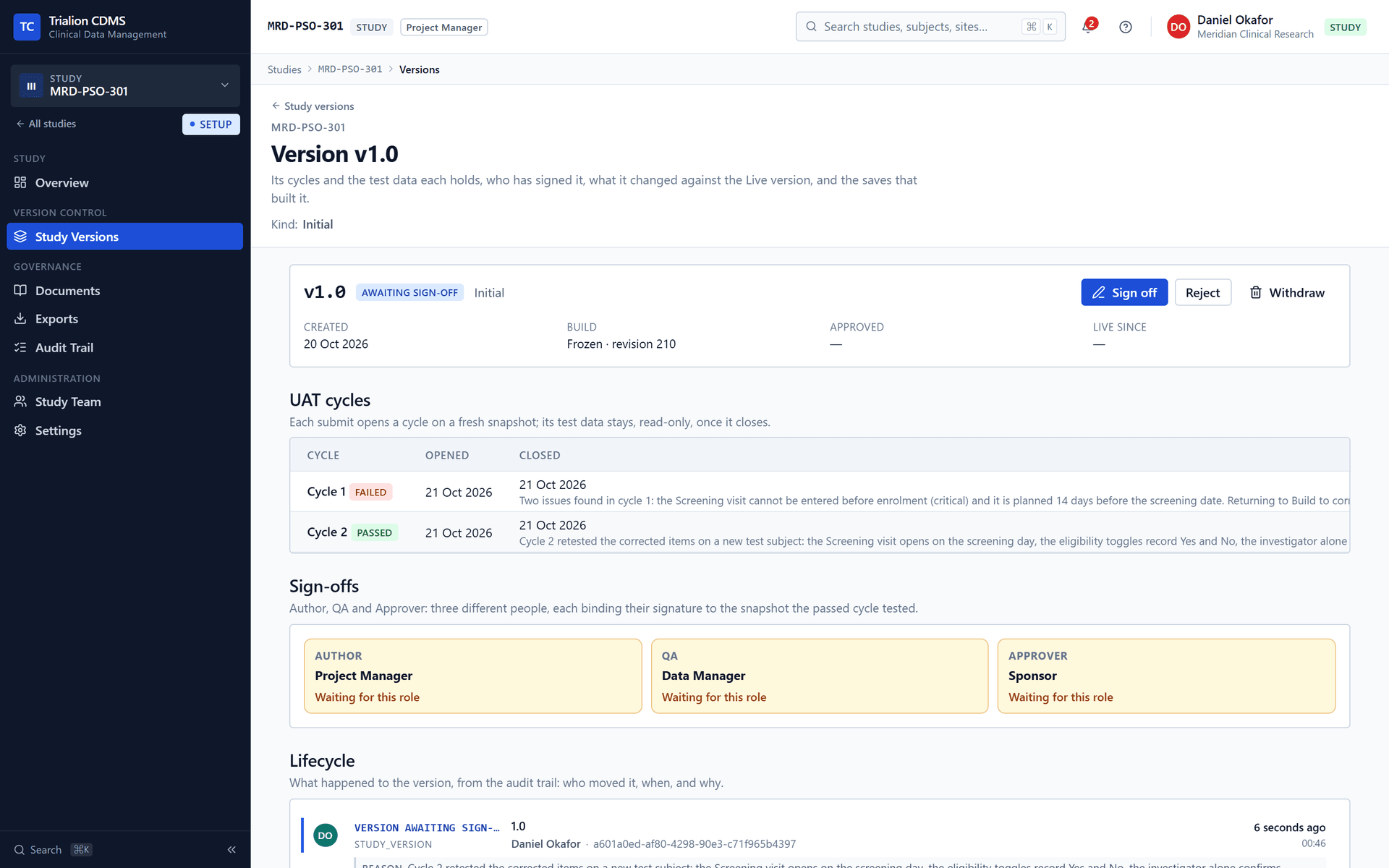
Task: Click the Study Team people icon
Action: tap(20, 401)
